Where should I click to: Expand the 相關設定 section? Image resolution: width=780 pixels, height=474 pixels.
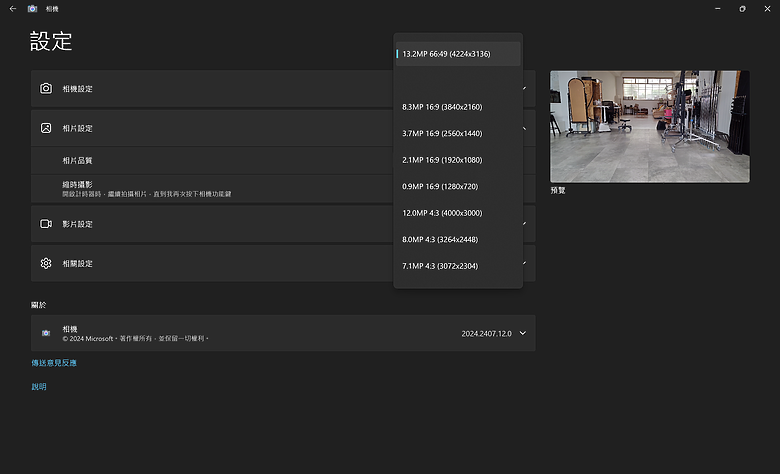pyautogui.click(x=524, y=263)
